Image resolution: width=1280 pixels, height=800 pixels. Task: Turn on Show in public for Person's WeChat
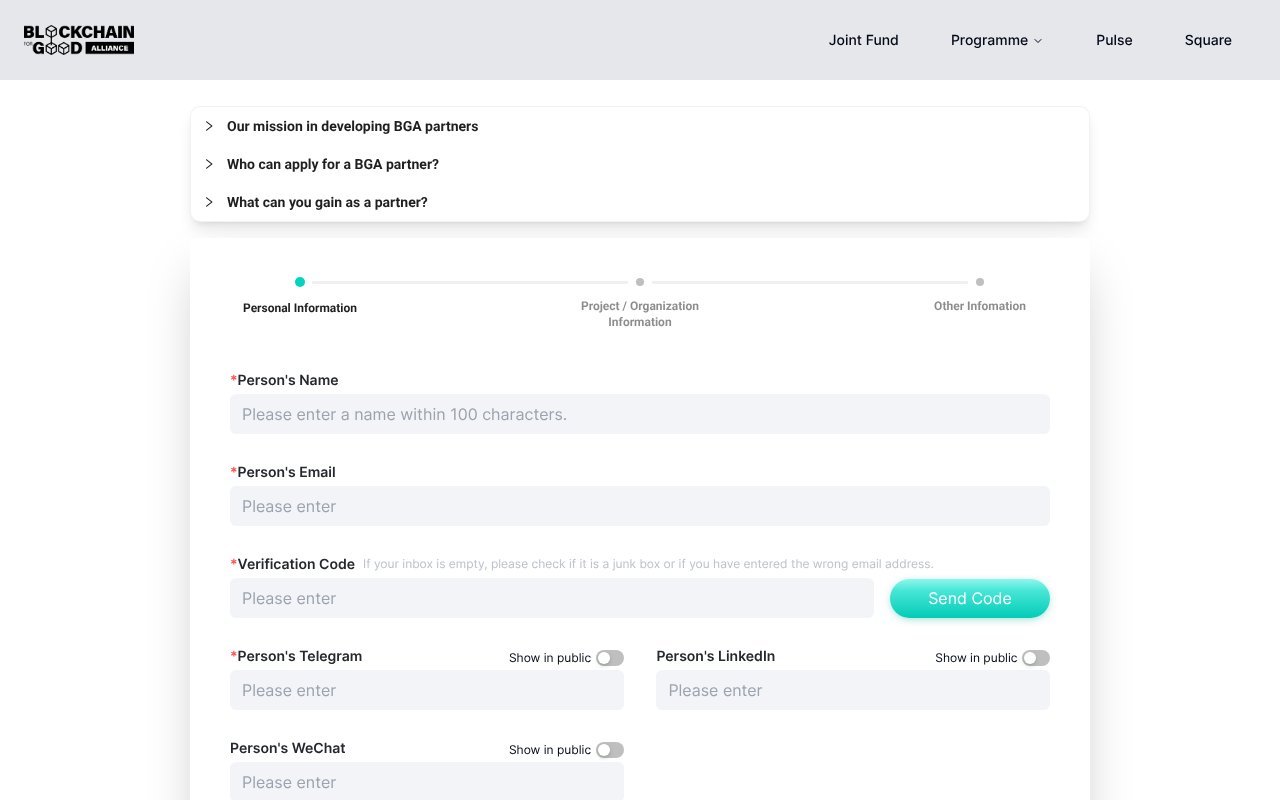(x=609, y=750)
